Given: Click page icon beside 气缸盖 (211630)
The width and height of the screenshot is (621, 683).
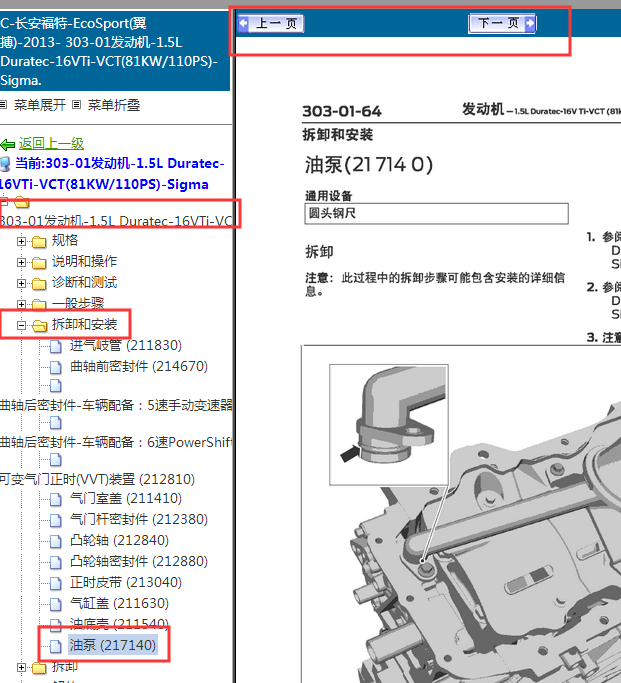Looking at the screenshot, I should click(55, 605).
